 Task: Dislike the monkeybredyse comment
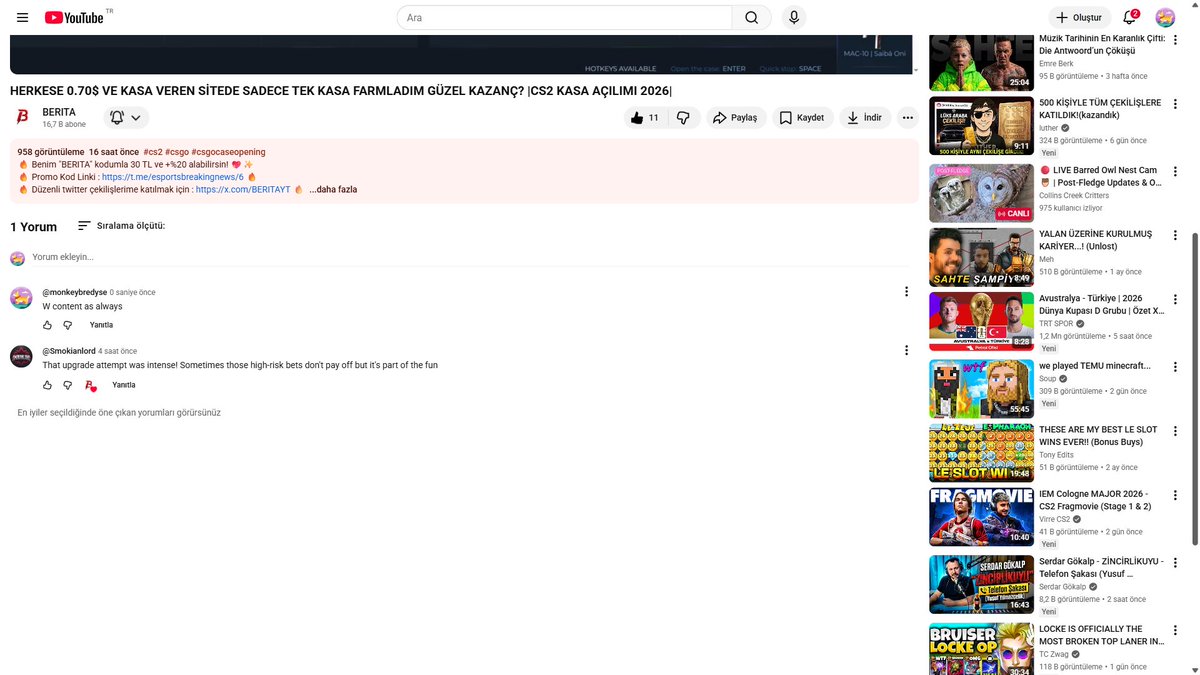click(x=68, y=325)
